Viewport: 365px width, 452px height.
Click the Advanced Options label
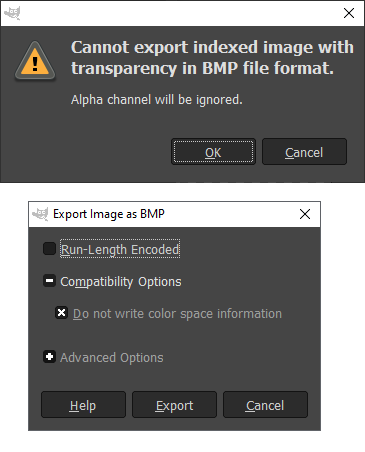[x=112, y=358]
